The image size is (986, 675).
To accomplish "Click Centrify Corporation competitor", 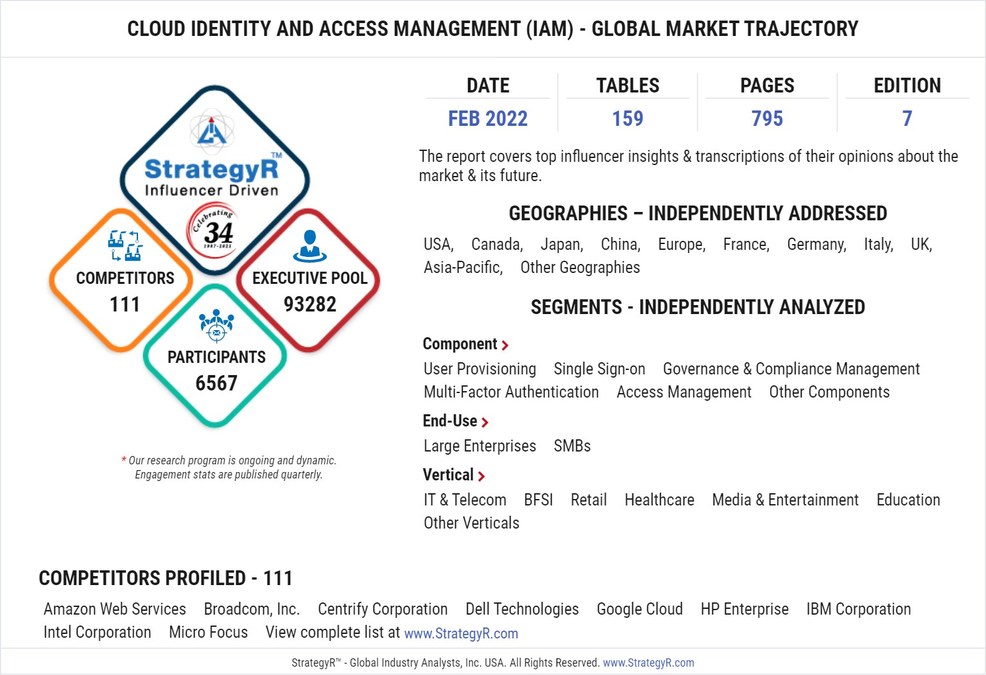I will pos(382,610).
